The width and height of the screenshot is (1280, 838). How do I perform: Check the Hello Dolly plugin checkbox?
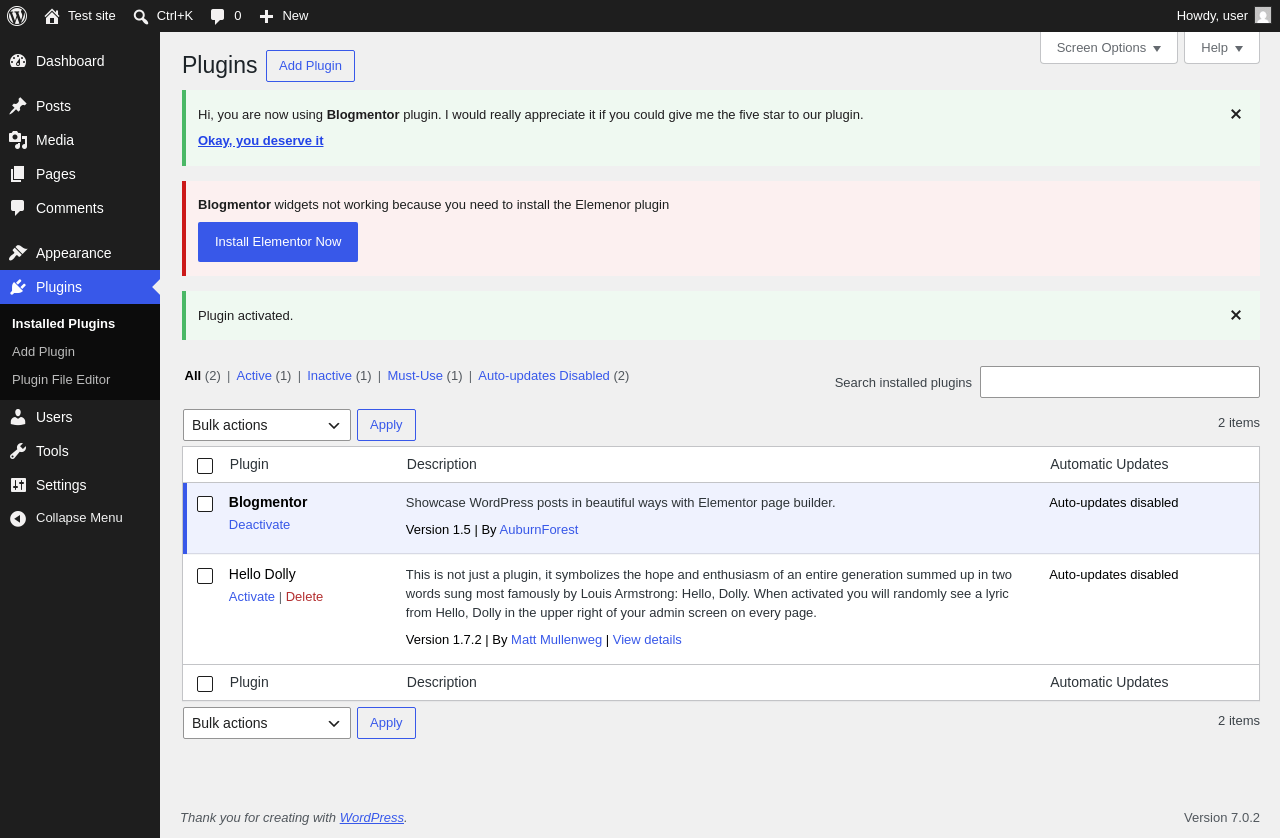tap(205, 576)
